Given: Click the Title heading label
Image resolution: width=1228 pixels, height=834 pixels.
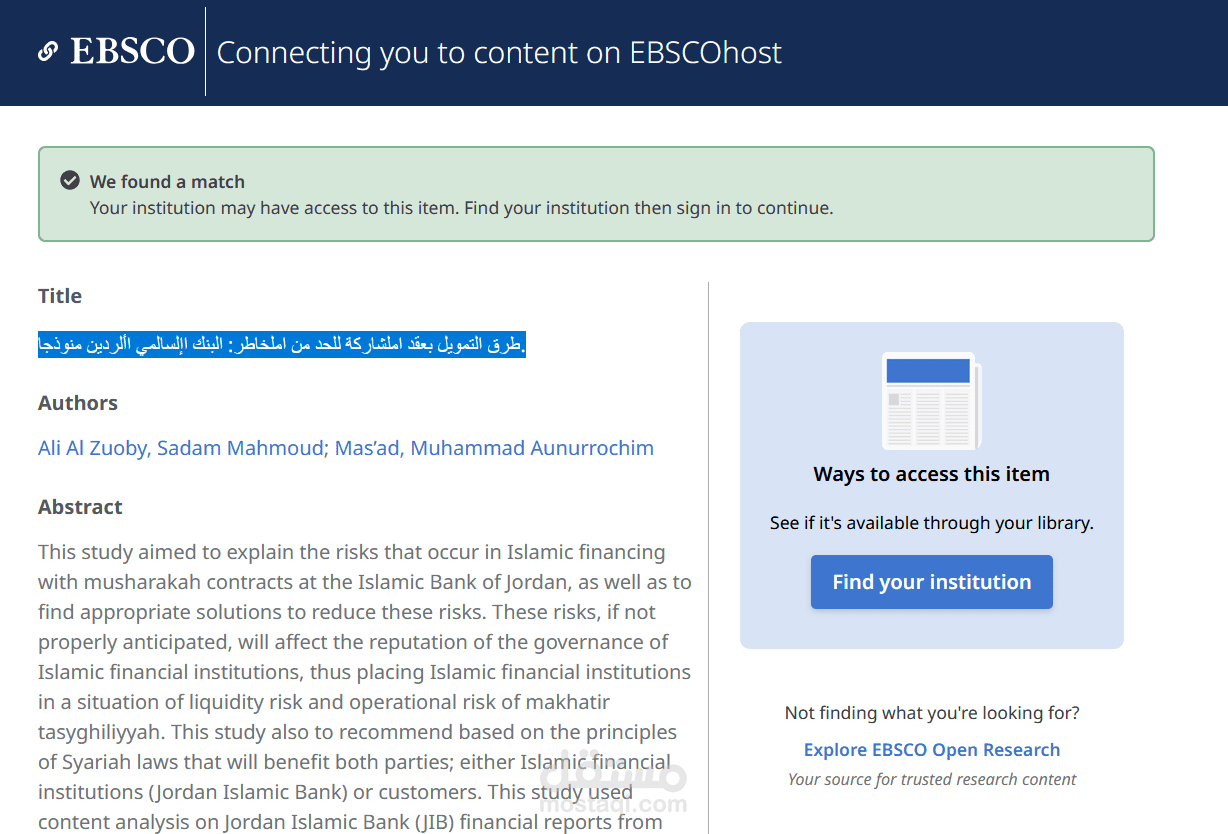Looking at the screenshot, I should tap(60, 296).
